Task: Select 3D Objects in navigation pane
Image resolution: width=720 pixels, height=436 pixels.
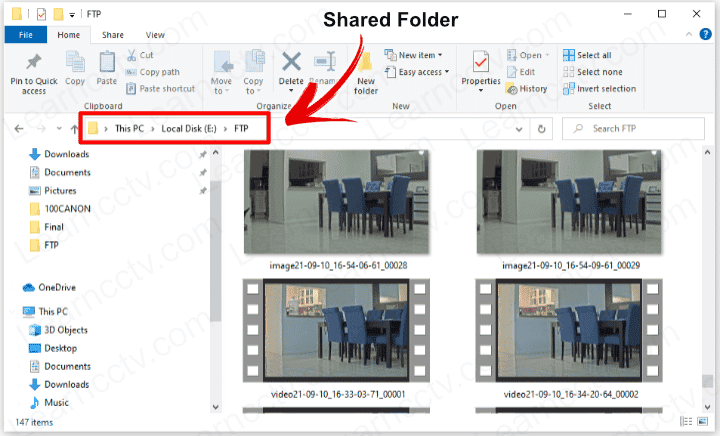Action: coord(65,330)
